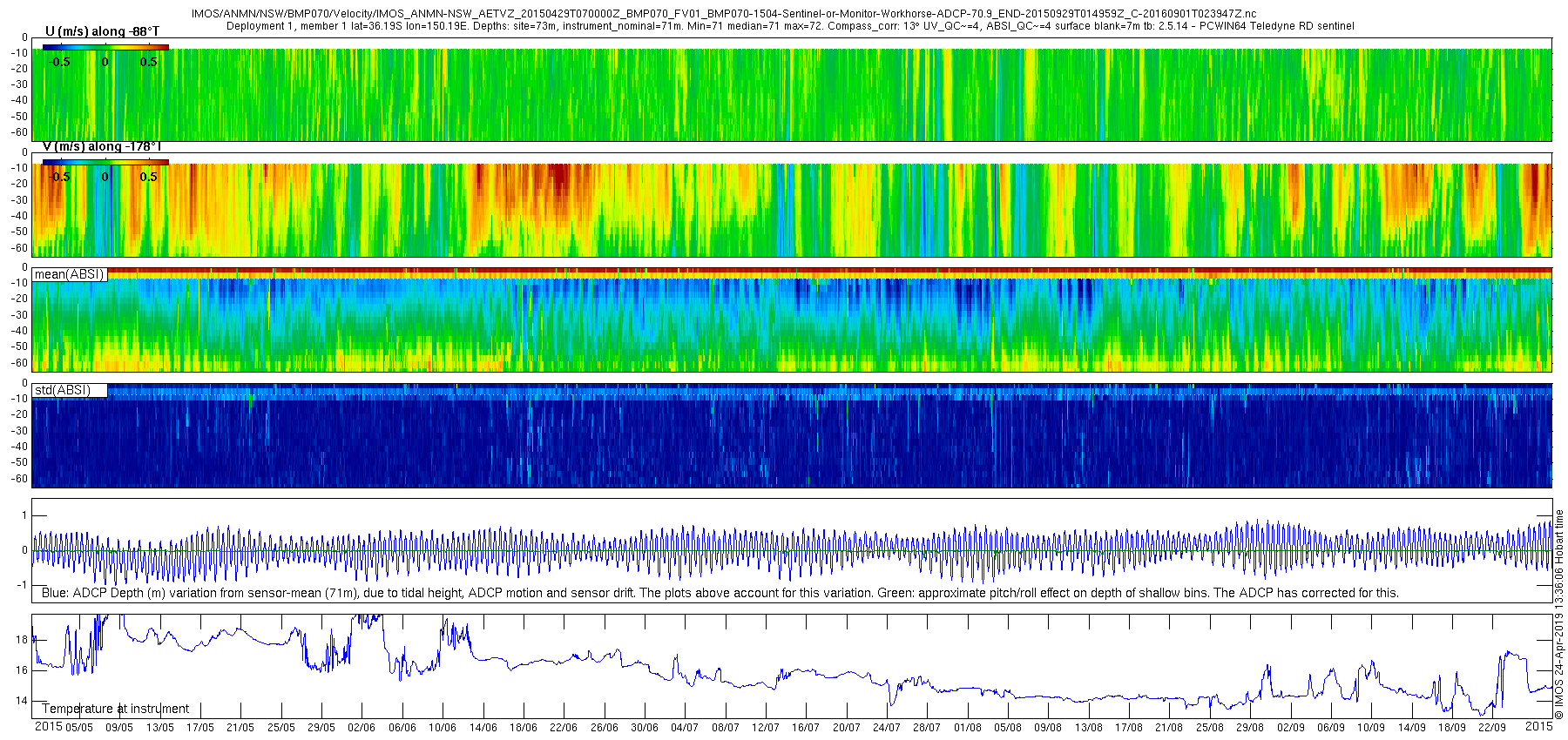1568x740 pixels.
Task: Click the '24/07' date tick label
Action: pos(887,728)
